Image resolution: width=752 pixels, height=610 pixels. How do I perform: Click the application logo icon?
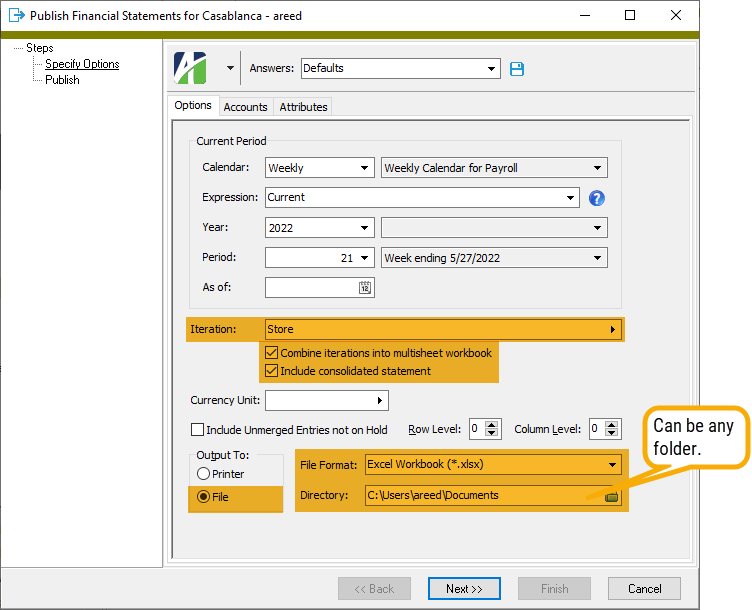pos(190,68)
